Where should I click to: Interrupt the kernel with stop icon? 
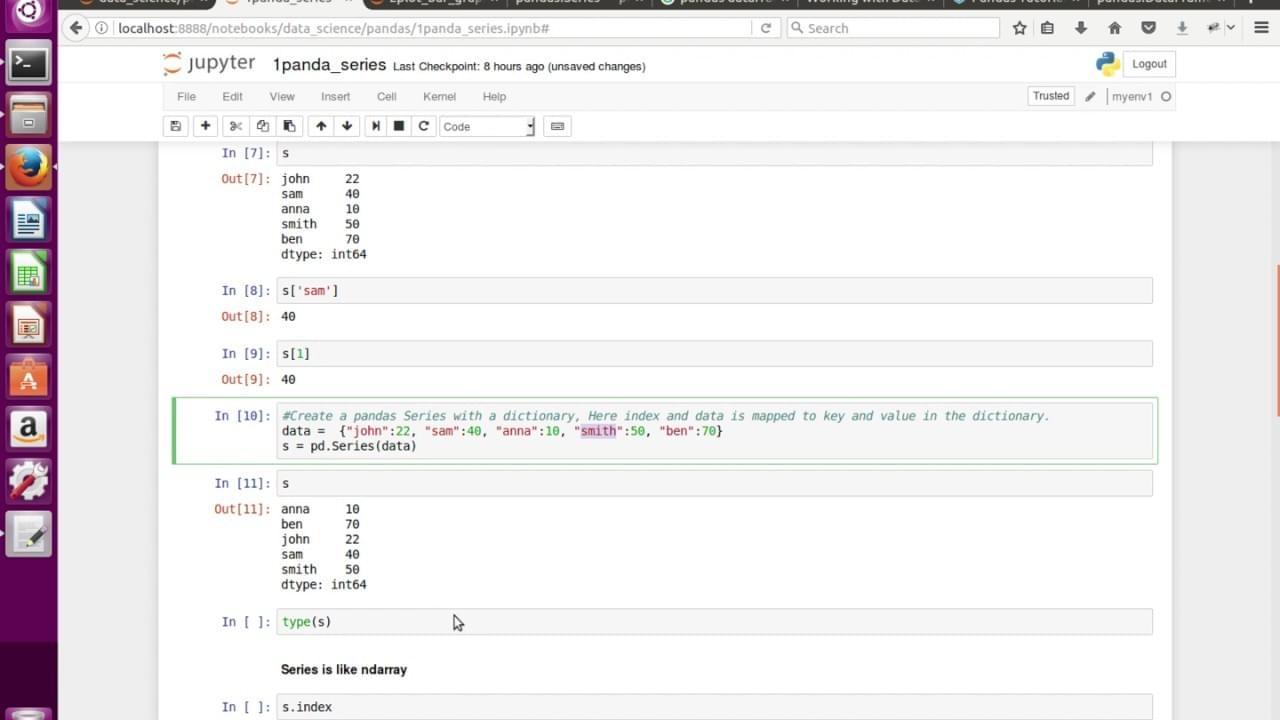point(399,126)
